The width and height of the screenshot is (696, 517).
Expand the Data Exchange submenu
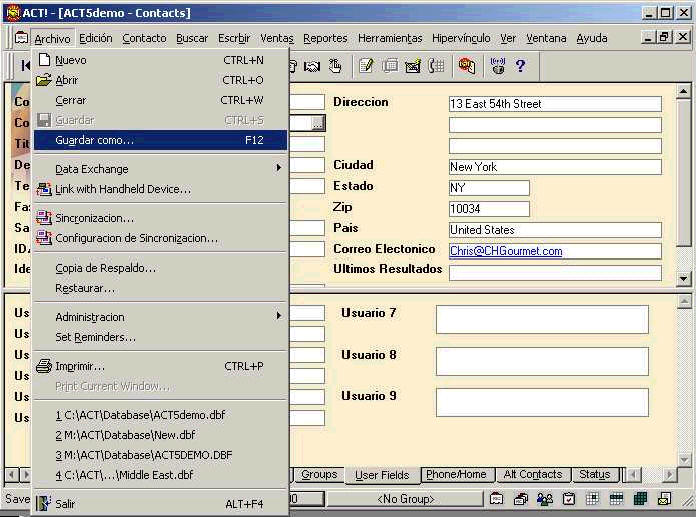click(161, 169)
